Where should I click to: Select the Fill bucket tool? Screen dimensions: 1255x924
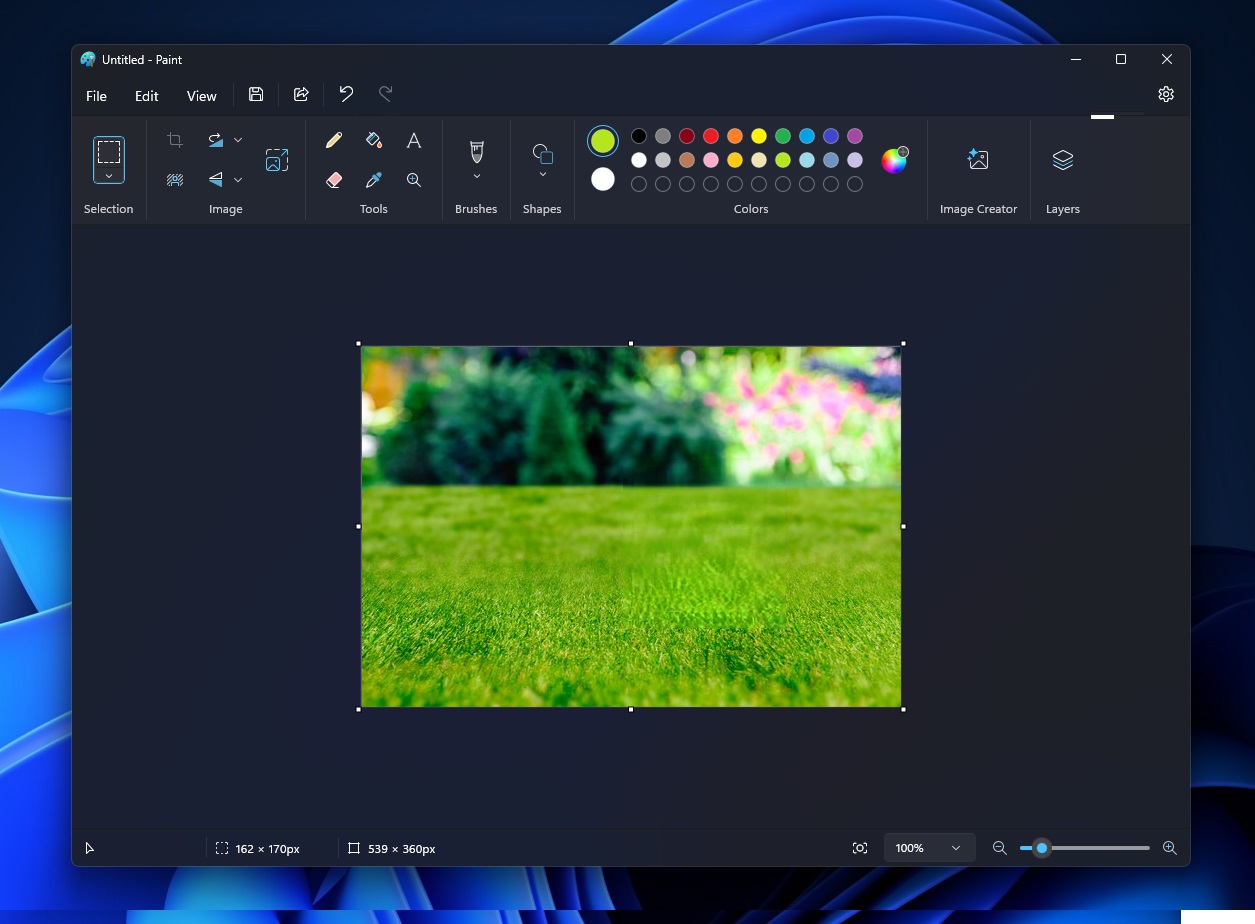pos(374,141)
